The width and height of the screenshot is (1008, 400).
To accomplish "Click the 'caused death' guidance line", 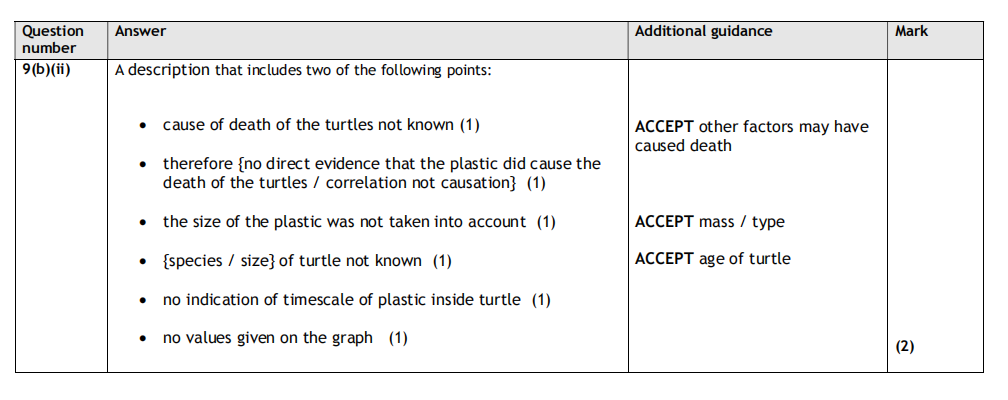I will [x=683, y=146].
